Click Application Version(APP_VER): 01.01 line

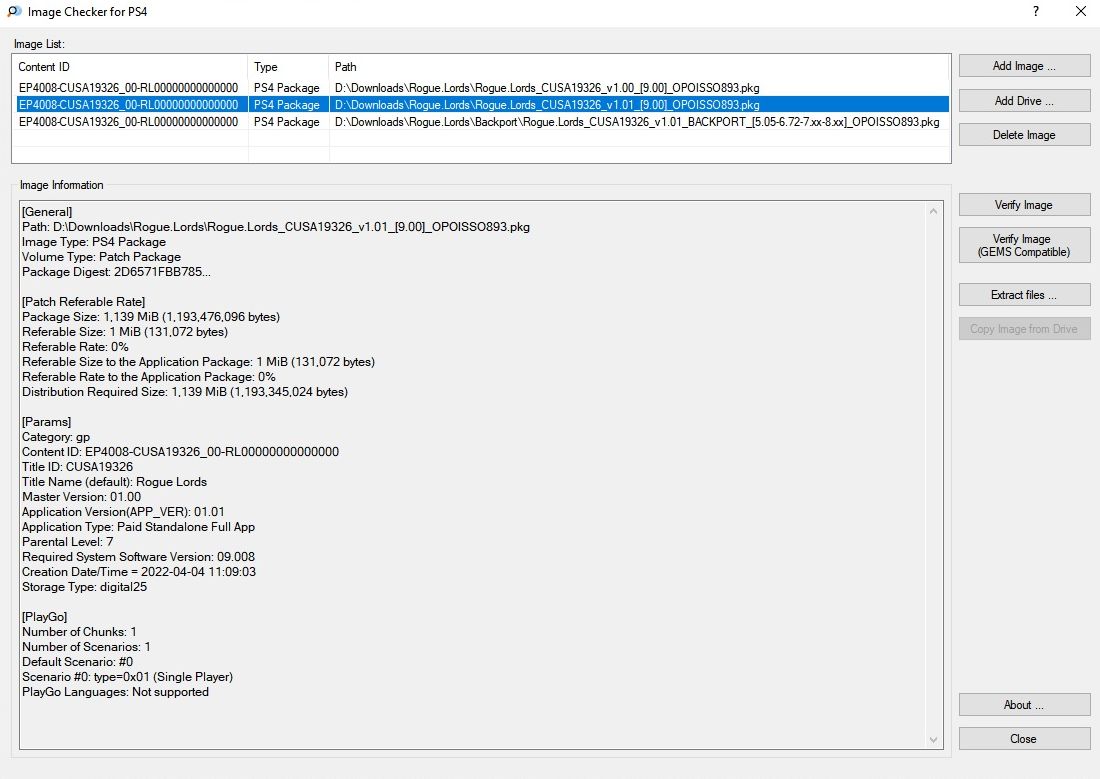123,512
